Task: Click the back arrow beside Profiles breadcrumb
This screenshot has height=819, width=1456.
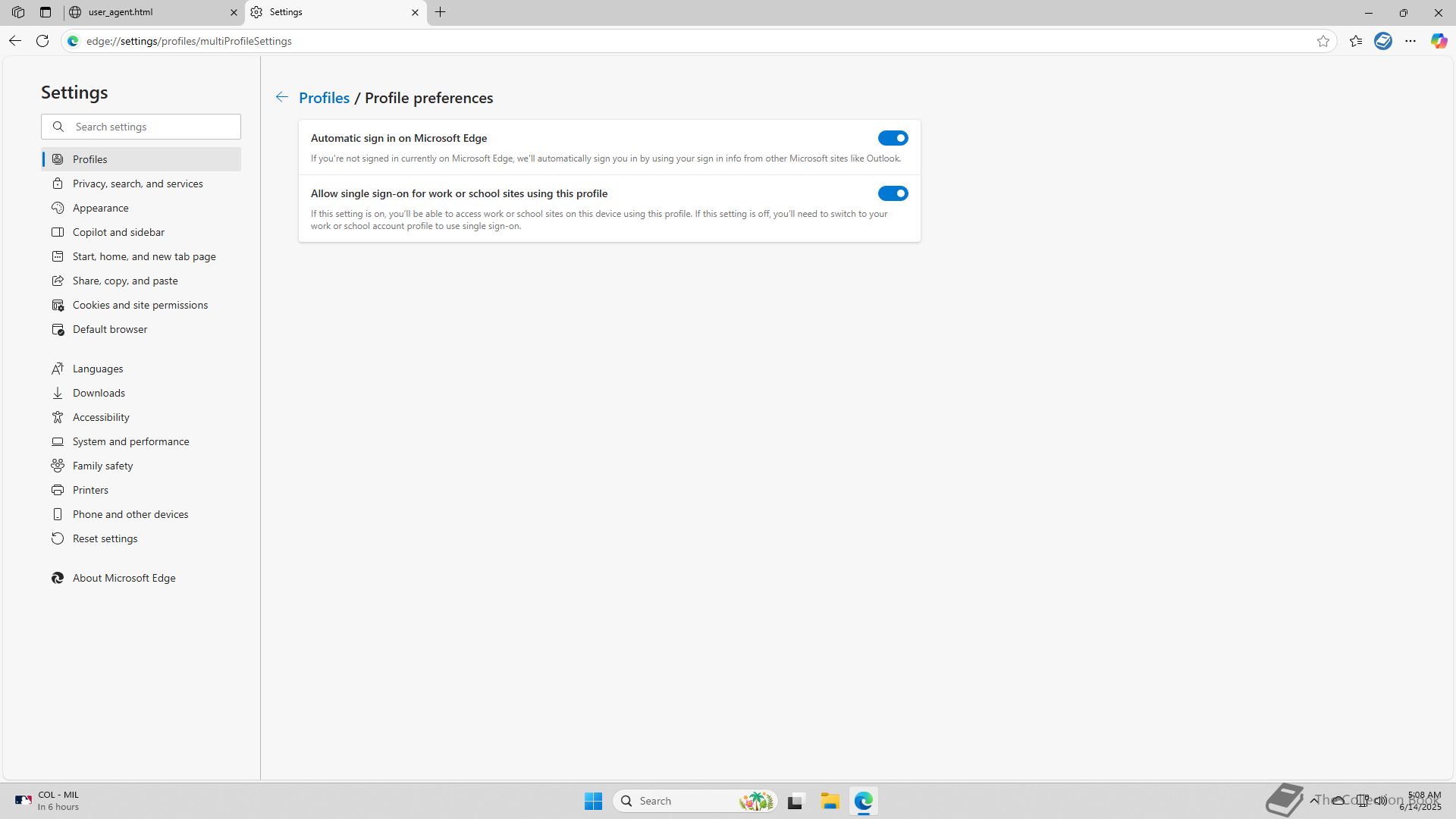Action: pyautogui.click(x=281, y=97)
